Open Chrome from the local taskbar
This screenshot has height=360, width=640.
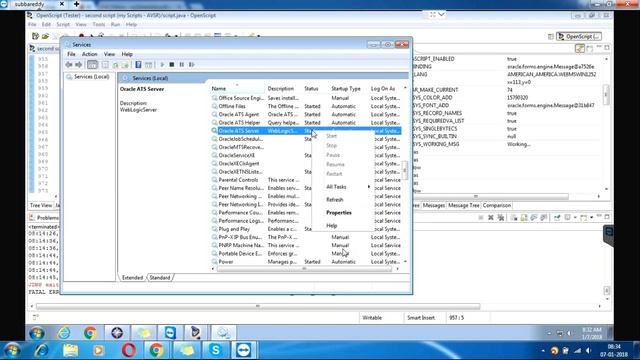(x=156, y=350)
